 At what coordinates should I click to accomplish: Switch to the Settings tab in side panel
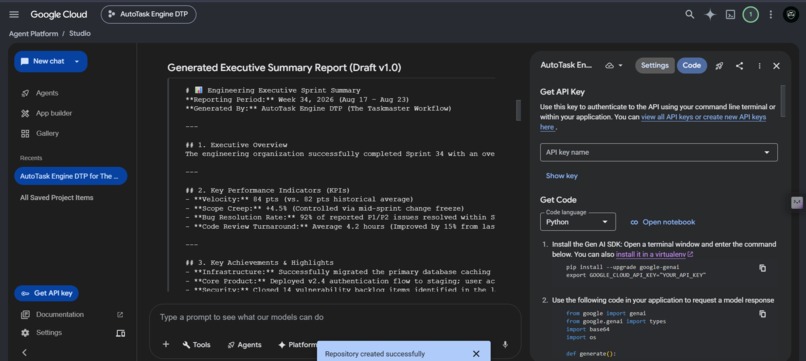pos(654,65)
